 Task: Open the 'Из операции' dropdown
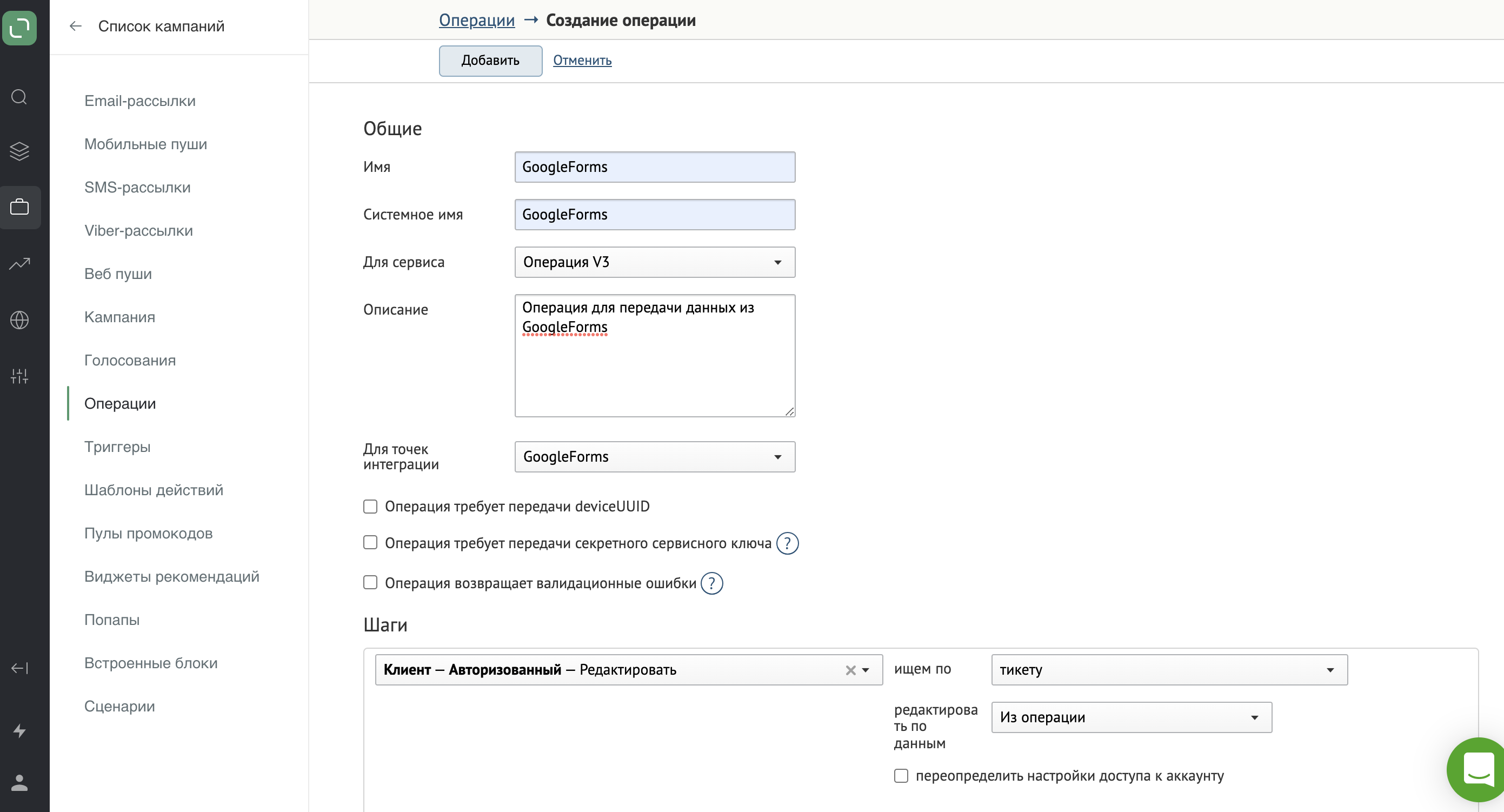point(1131,717)
